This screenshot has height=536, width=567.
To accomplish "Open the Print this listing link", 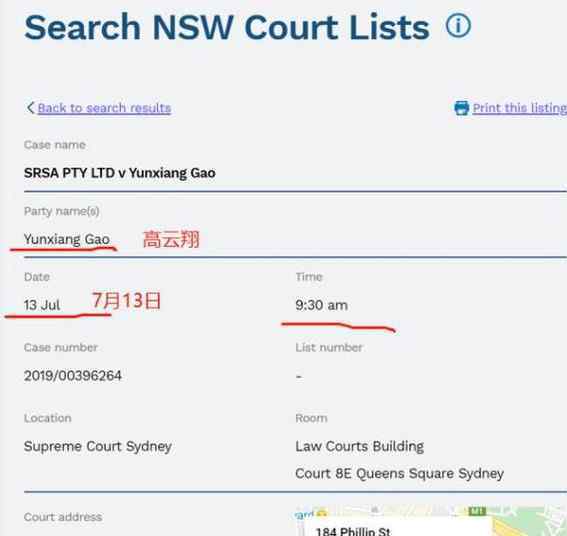I will [x=520, y=108].
